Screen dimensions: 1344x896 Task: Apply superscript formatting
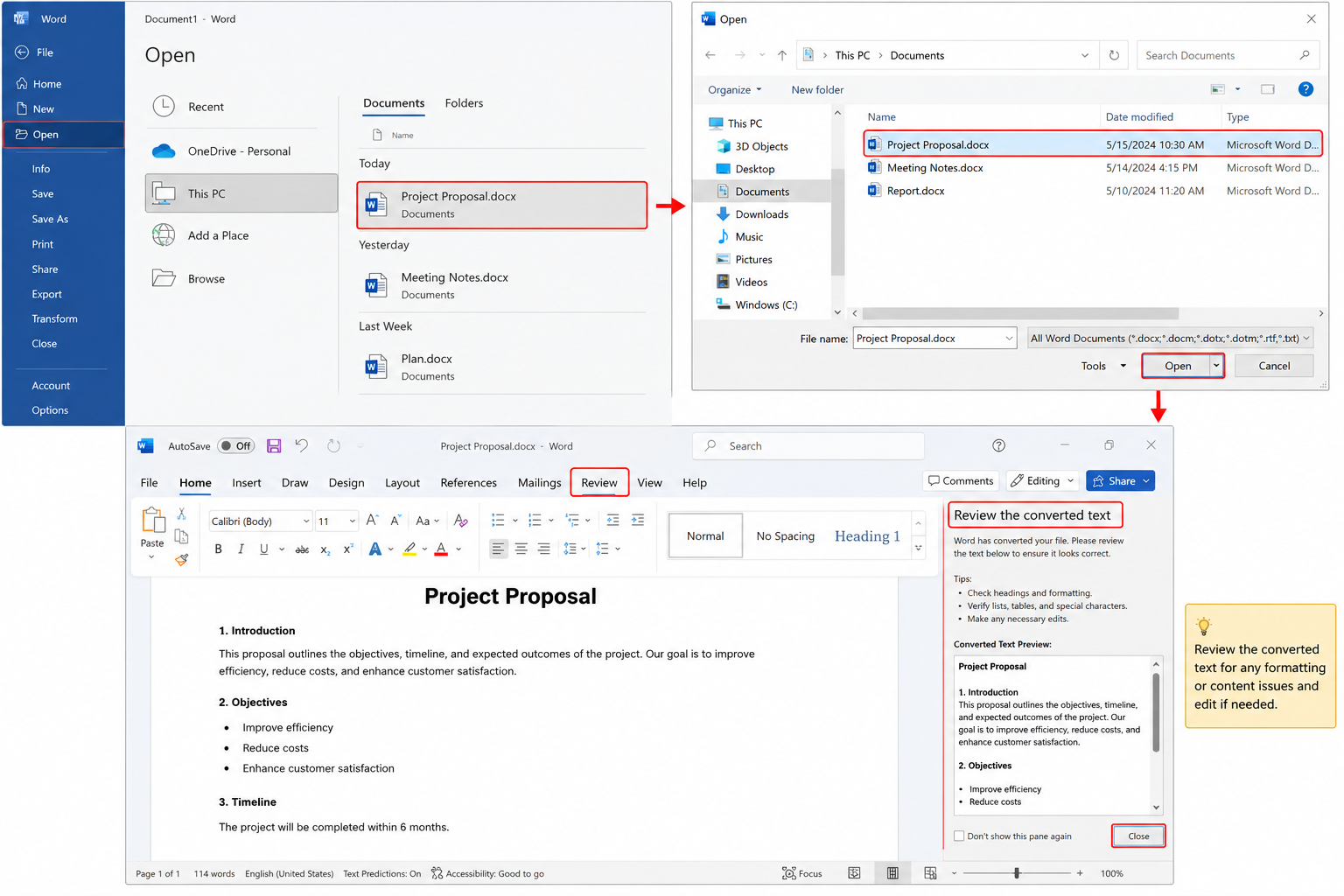pos(348,549)
